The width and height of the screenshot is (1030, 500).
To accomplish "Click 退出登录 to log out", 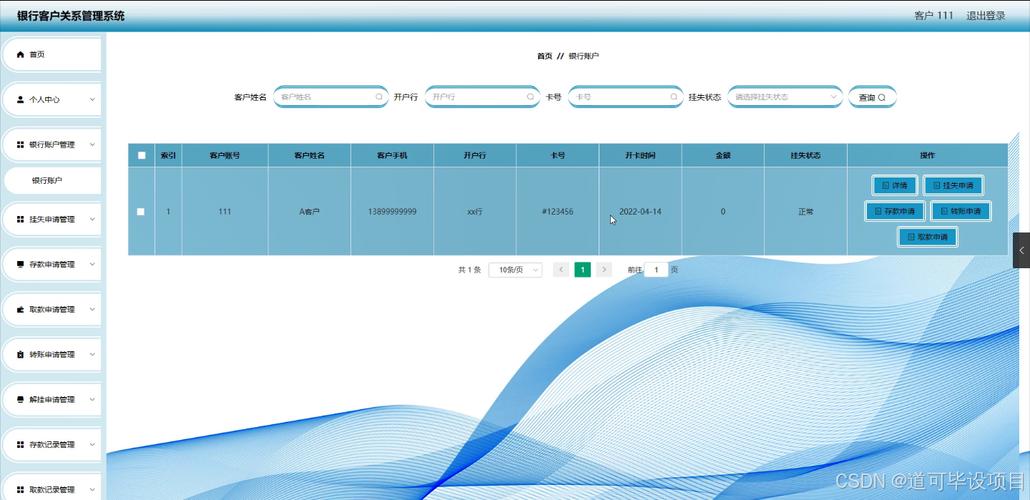I will (985, 16).
